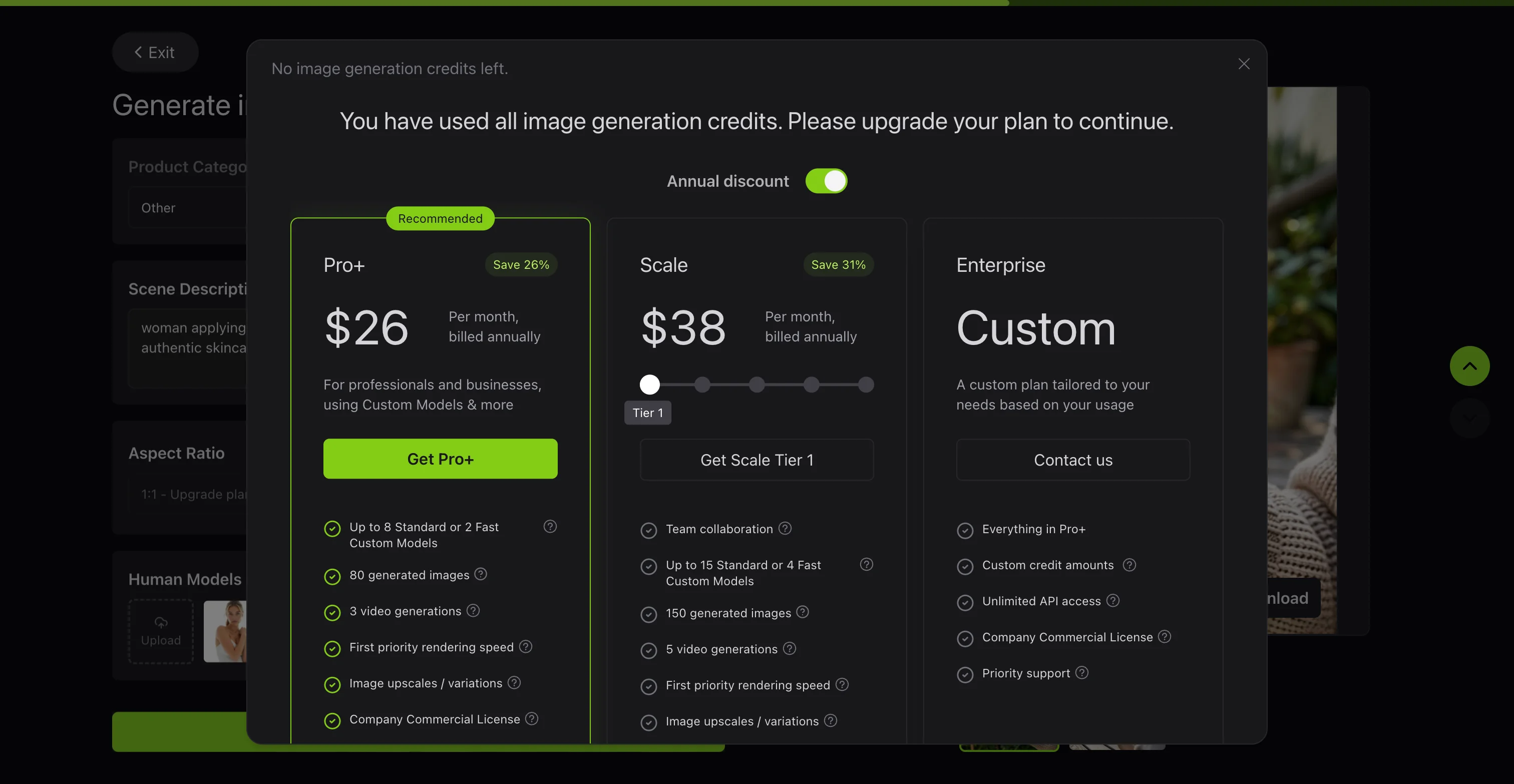Open Scale First priority rendering speed help

click(842, 684)
